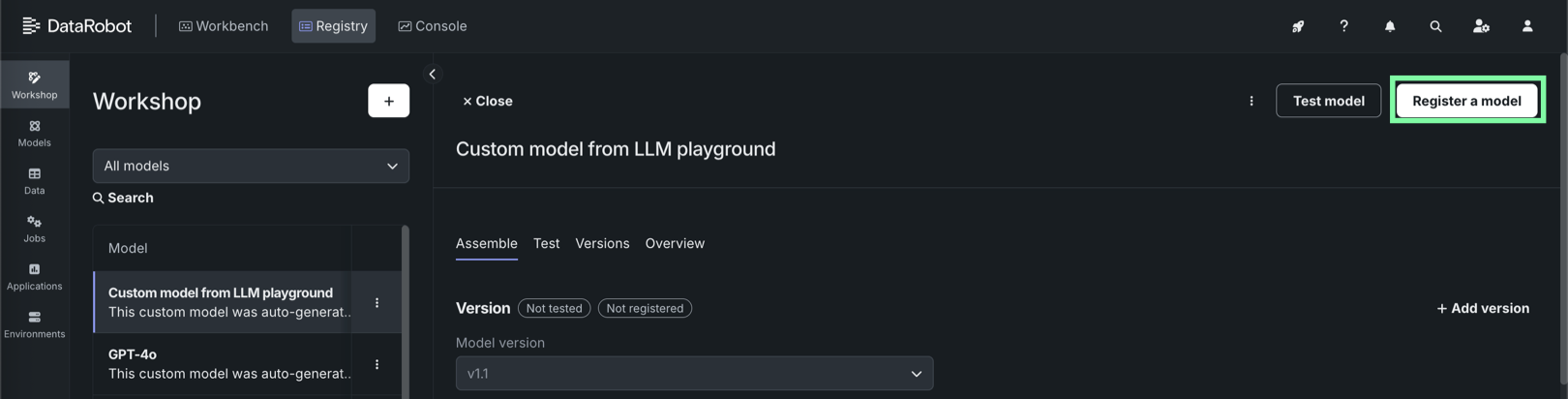
Task: Collapse the Workshop list panel
Action: click(x=433, y=74)
